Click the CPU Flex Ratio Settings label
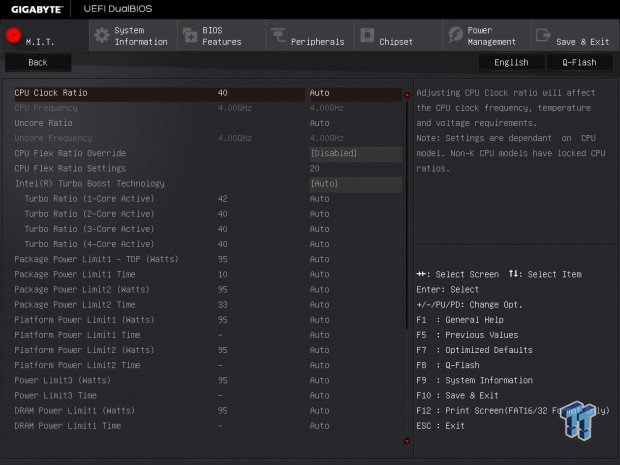620x465 pixels. point(70,168)
